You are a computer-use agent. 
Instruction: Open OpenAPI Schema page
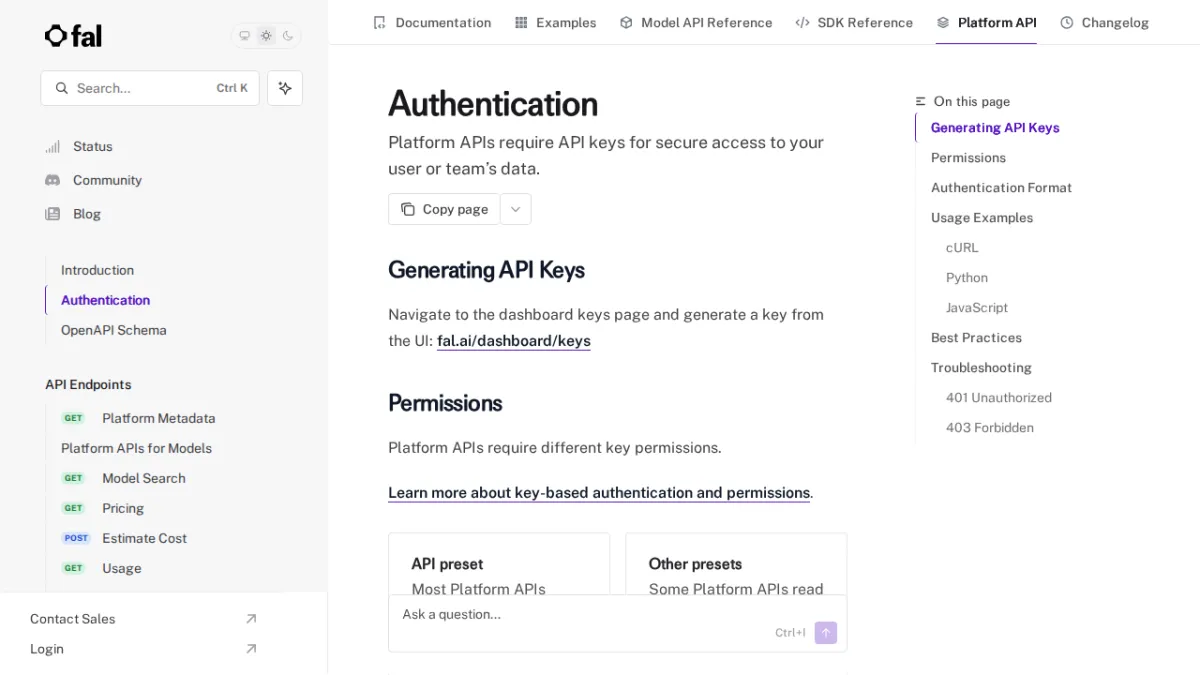pyautogui.click(x=113, y=330)
